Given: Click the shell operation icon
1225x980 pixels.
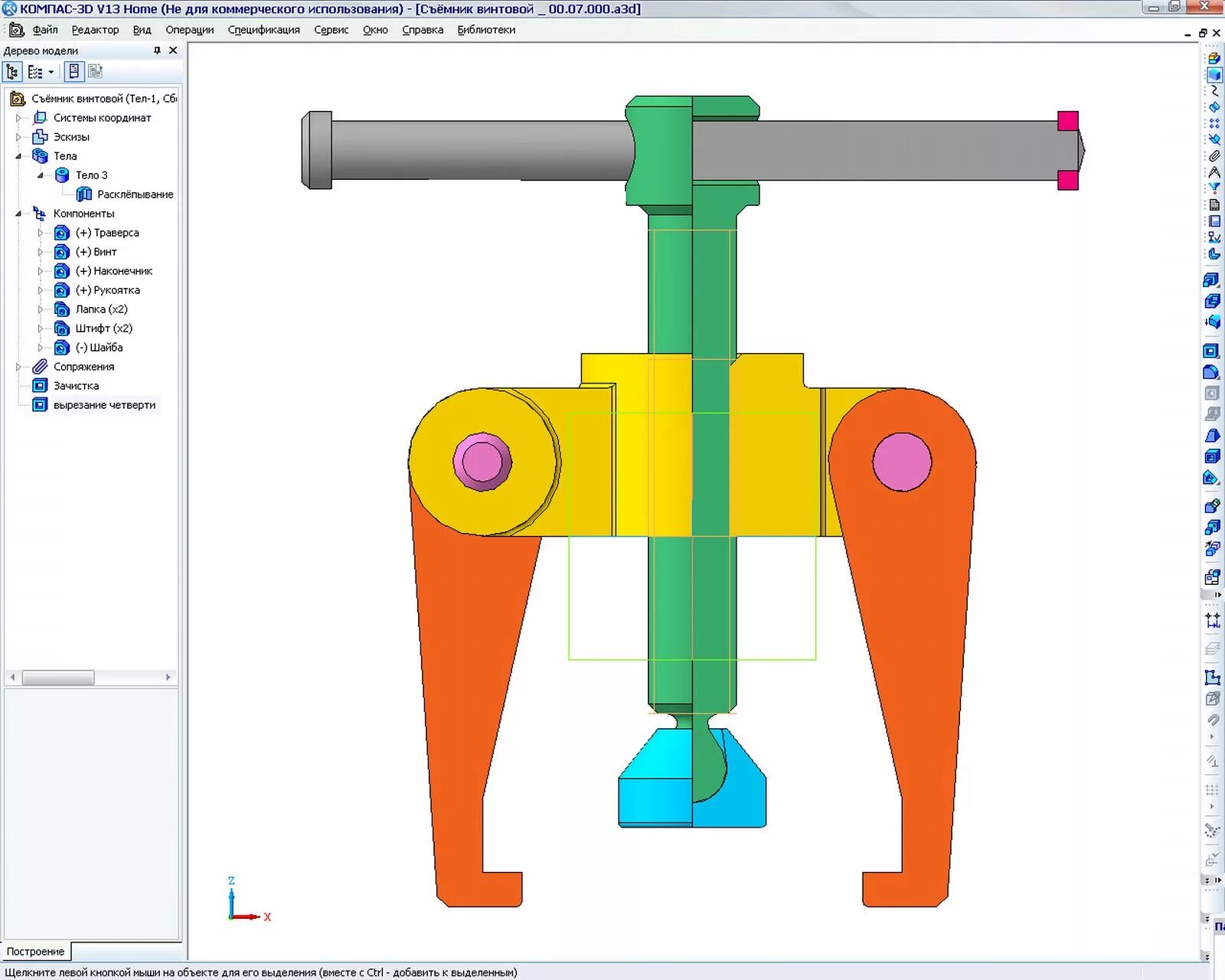Looking at the screenshot, I should [x=1212, y=457].
